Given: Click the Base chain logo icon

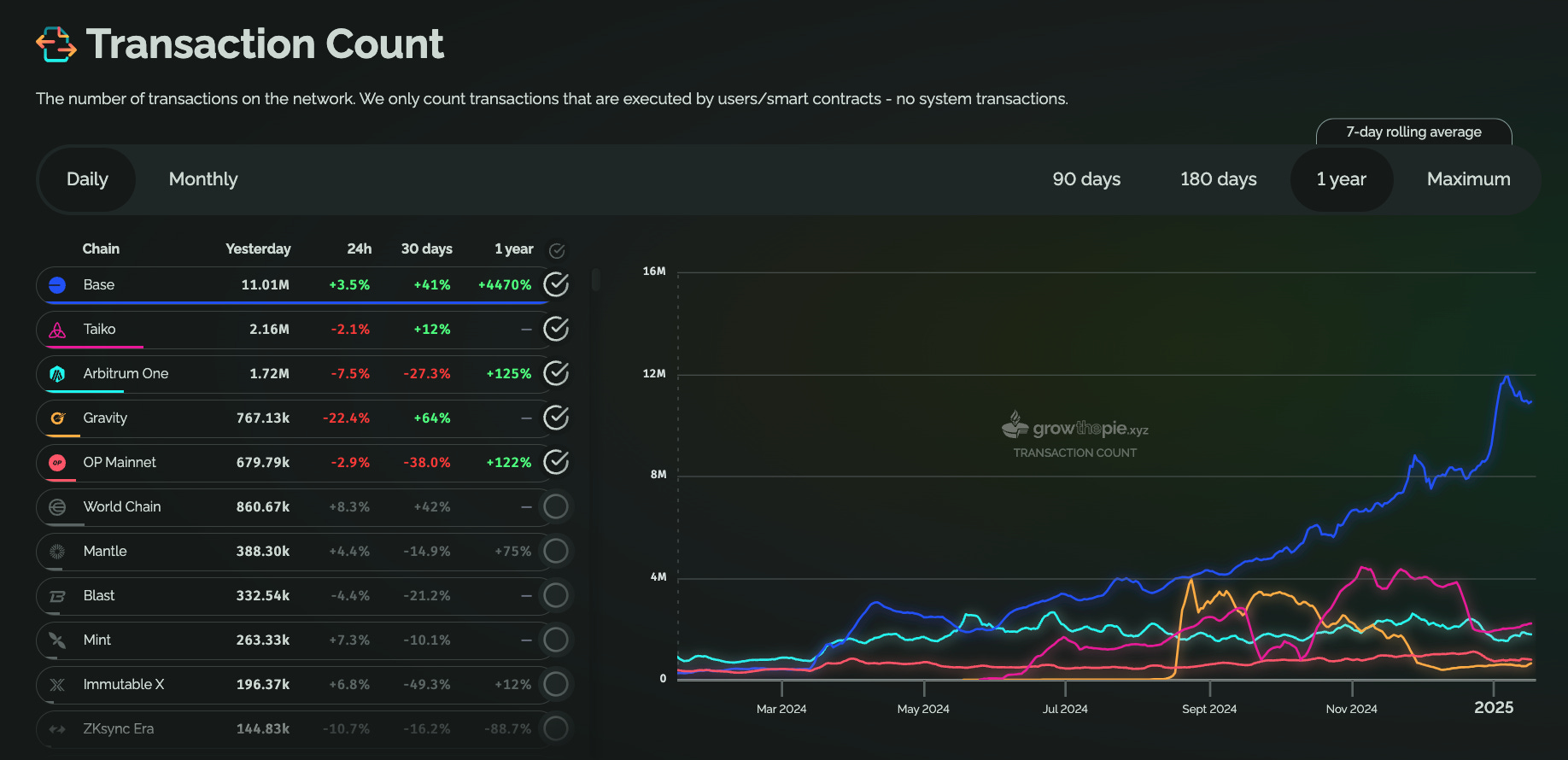Looking at the screenshot, I should [x=57, y=285].
